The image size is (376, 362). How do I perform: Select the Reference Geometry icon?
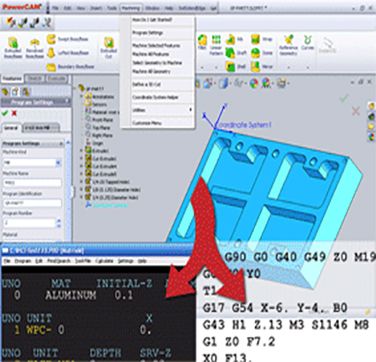pos(288,40)
